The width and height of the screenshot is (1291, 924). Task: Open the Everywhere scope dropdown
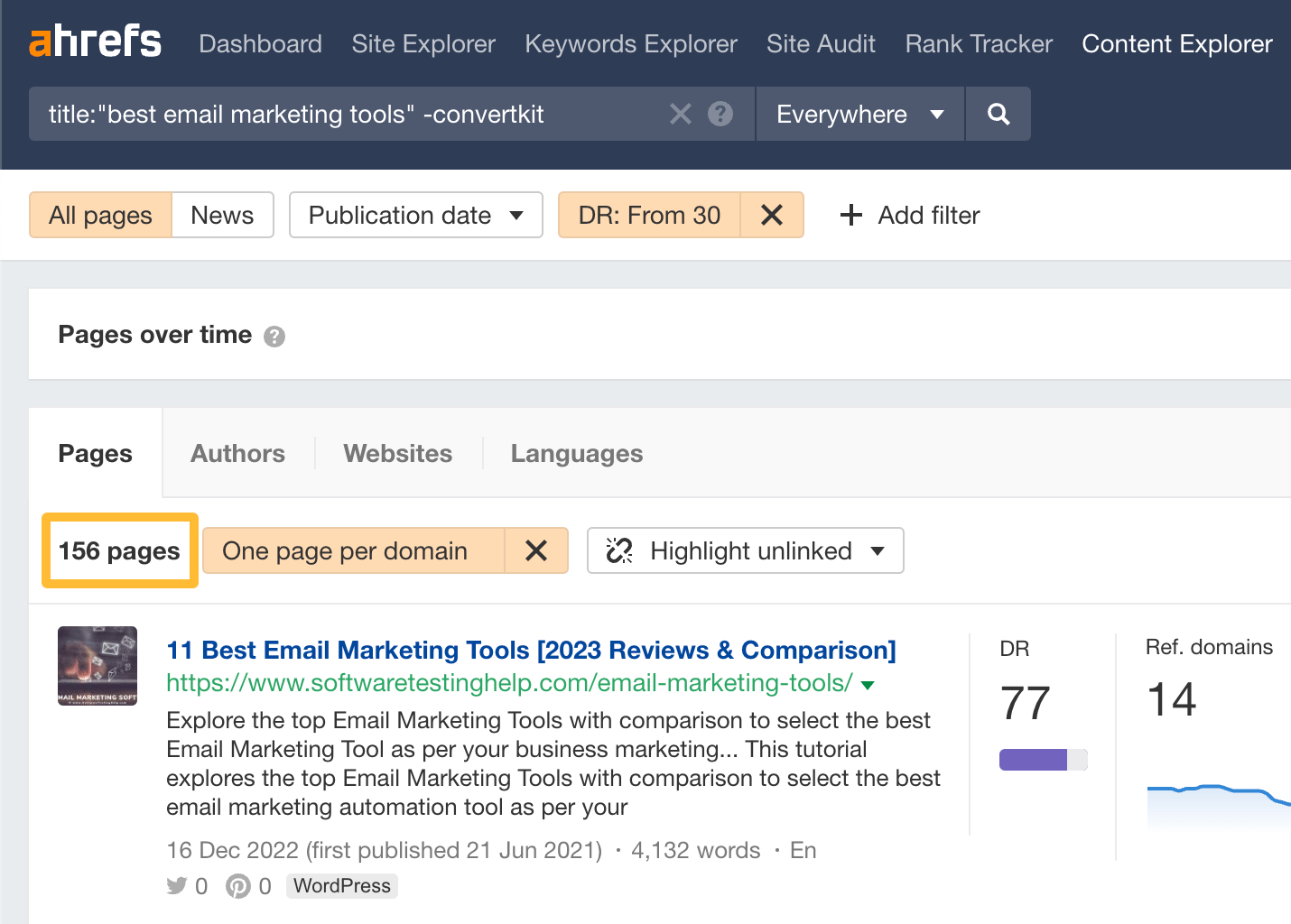[858, 114]
